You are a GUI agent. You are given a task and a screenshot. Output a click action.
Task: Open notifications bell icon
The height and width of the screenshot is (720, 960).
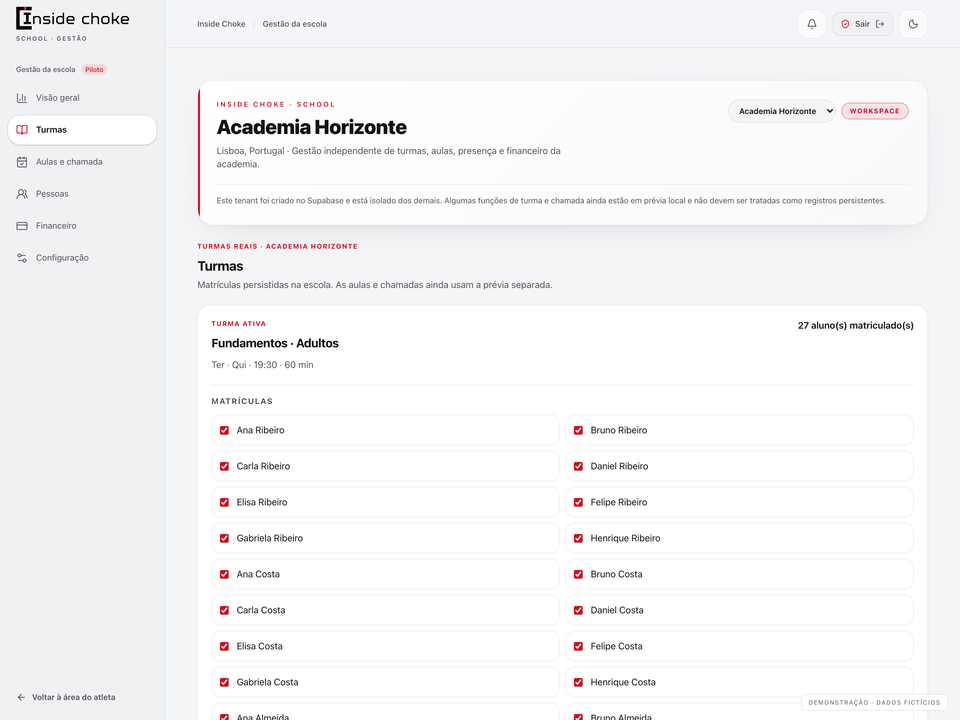click(812, 24)
